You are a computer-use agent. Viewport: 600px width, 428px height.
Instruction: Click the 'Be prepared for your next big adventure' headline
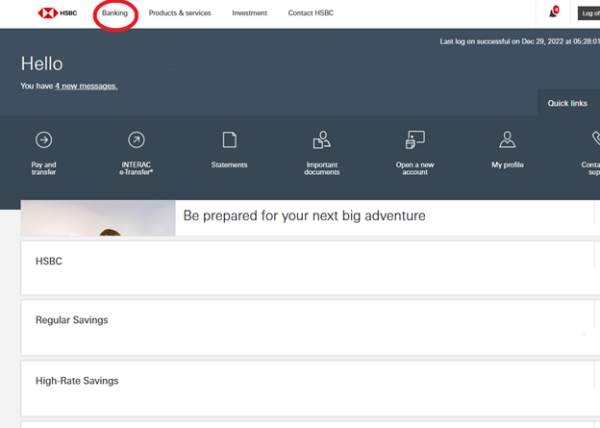coord(304,216)
